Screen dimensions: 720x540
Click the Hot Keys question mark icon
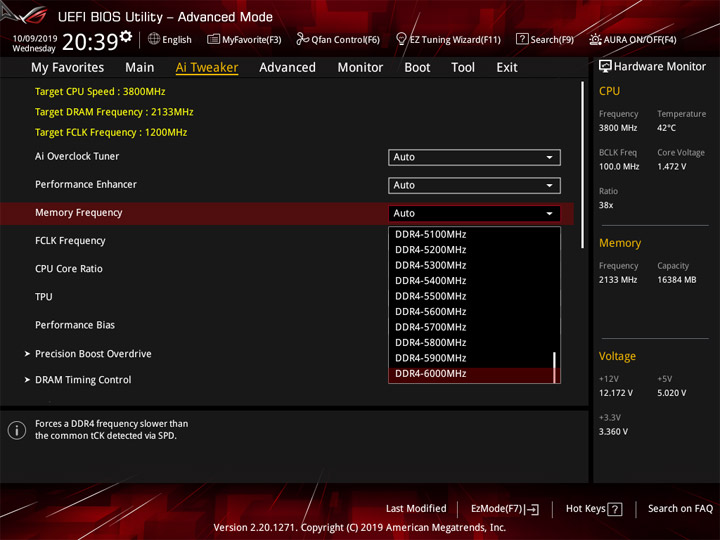614,509
